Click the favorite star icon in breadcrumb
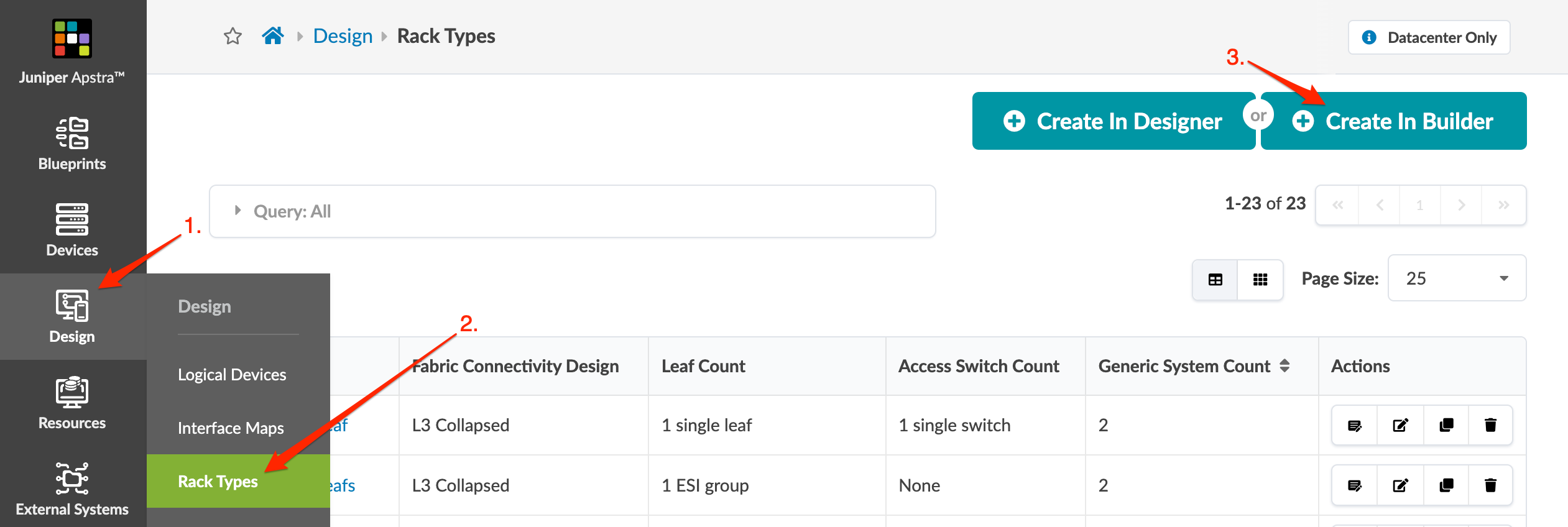1568x527 pixels. 233,36
